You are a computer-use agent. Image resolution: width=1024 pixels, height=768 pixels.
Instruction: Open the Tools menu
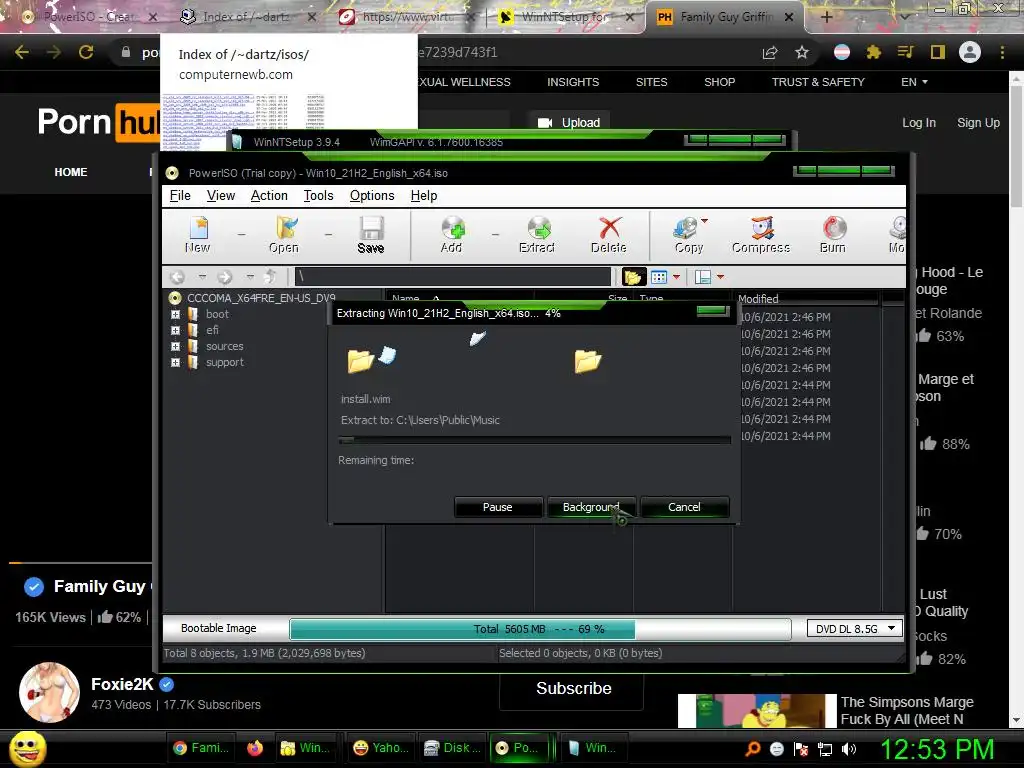[x=319, y=195]
